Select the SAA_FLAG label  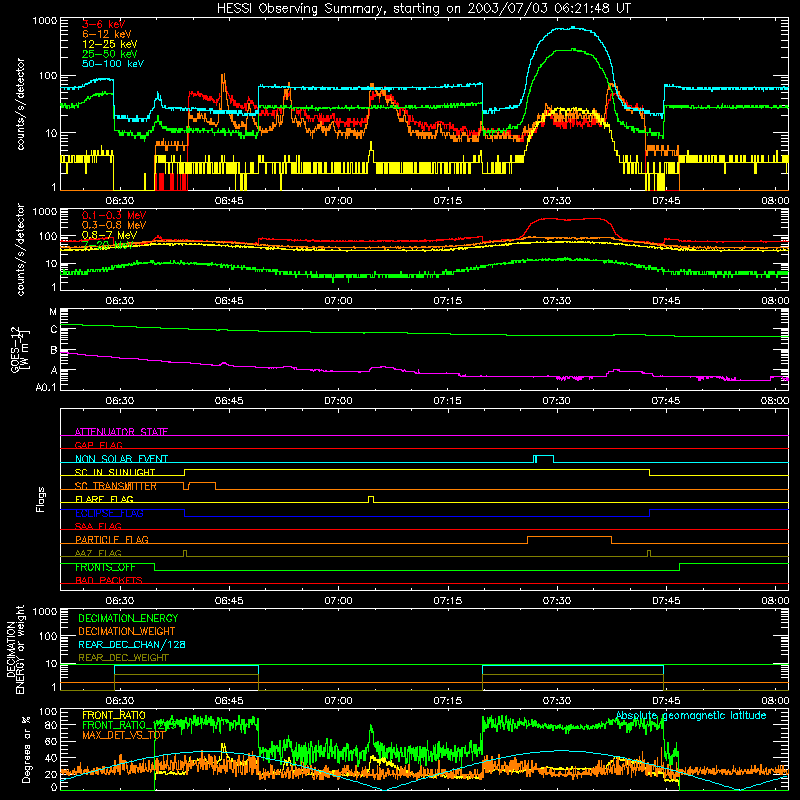[98, 526]
